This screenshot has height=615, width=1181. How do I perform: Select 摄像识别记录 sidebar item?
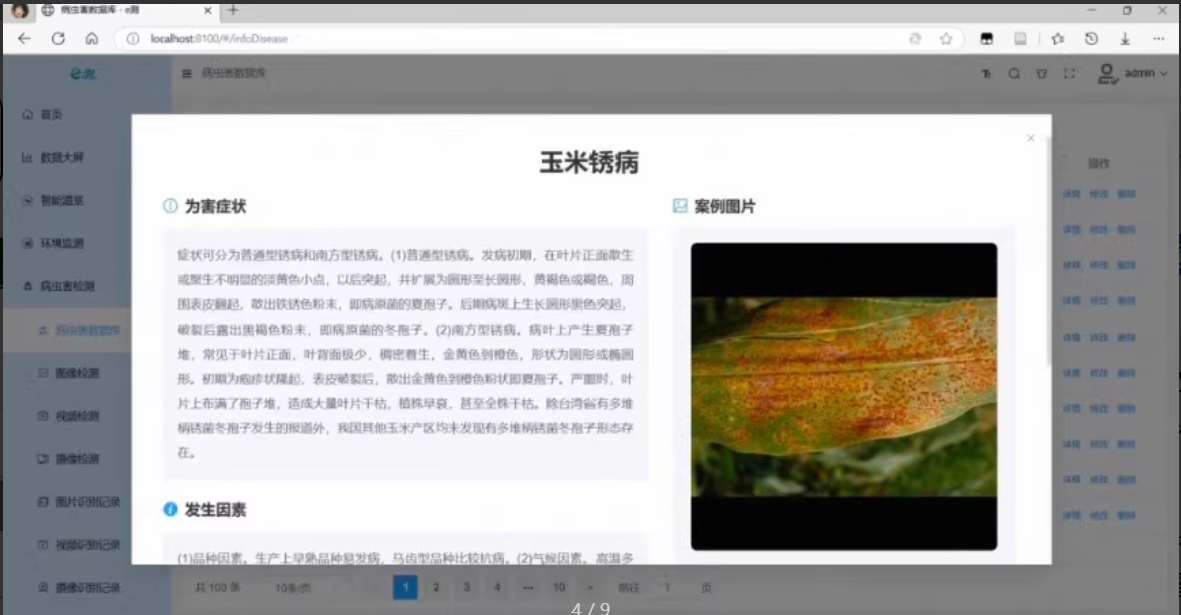[x=87, y=587]
